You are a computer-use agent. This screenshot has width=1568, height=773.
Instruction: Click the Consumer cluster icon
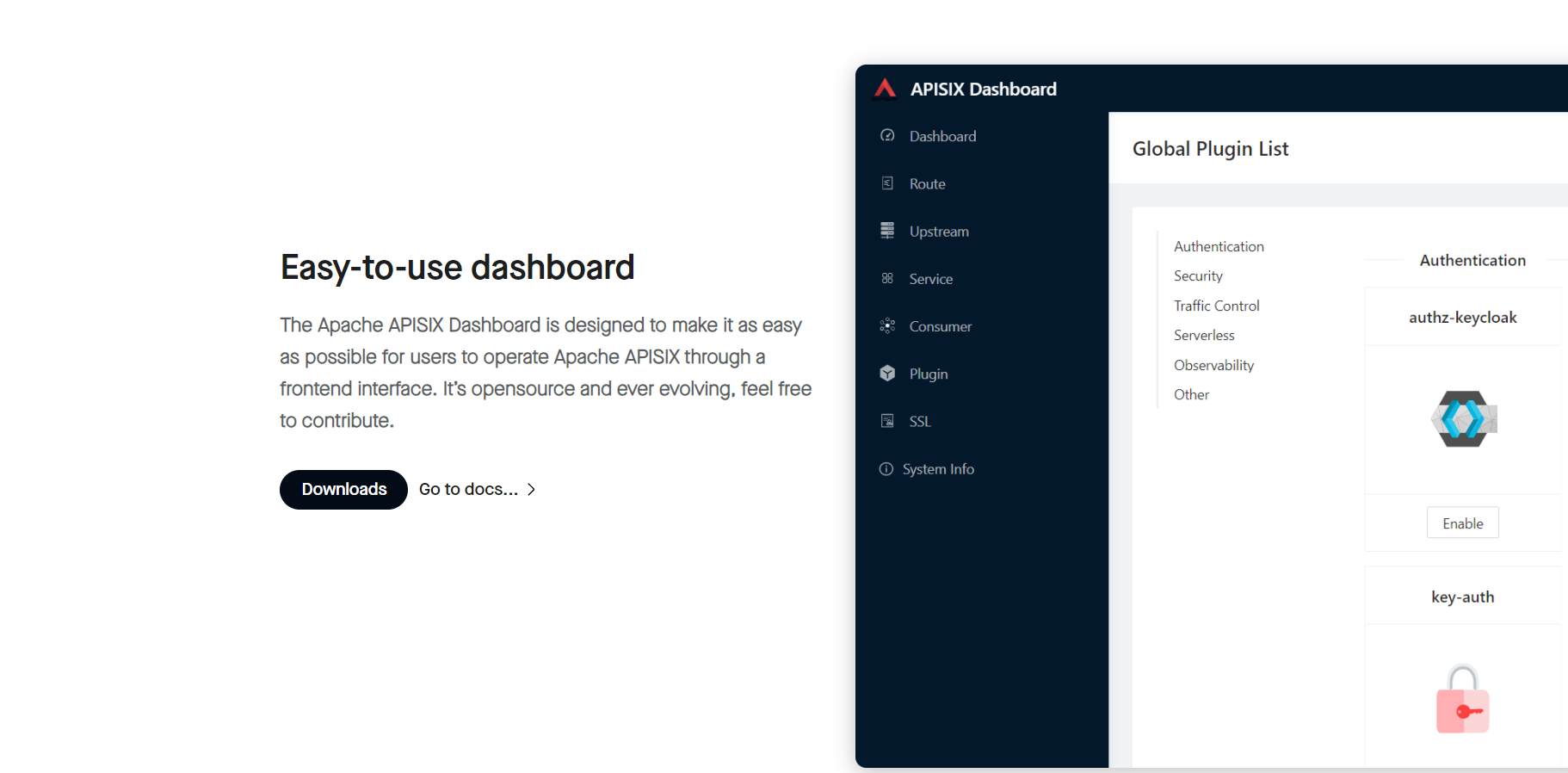click(x=887, y=325)
